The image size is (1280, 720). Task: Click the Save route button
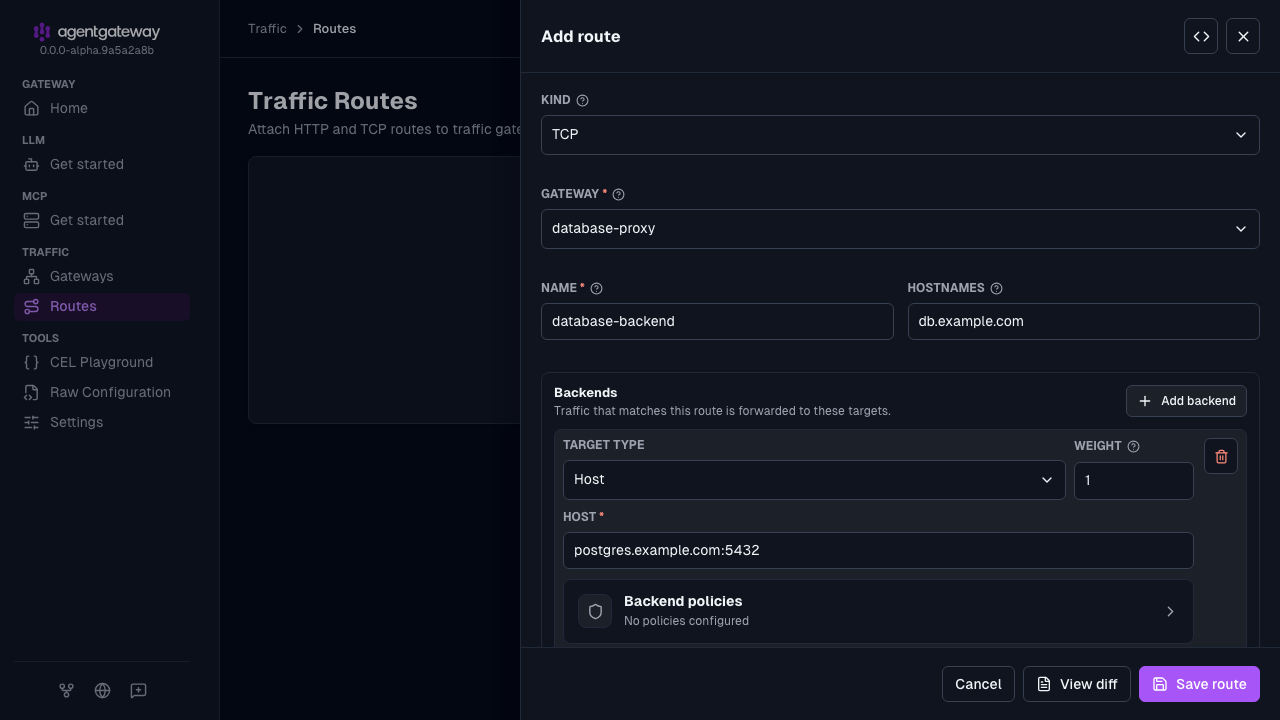tap(1199, 684)
